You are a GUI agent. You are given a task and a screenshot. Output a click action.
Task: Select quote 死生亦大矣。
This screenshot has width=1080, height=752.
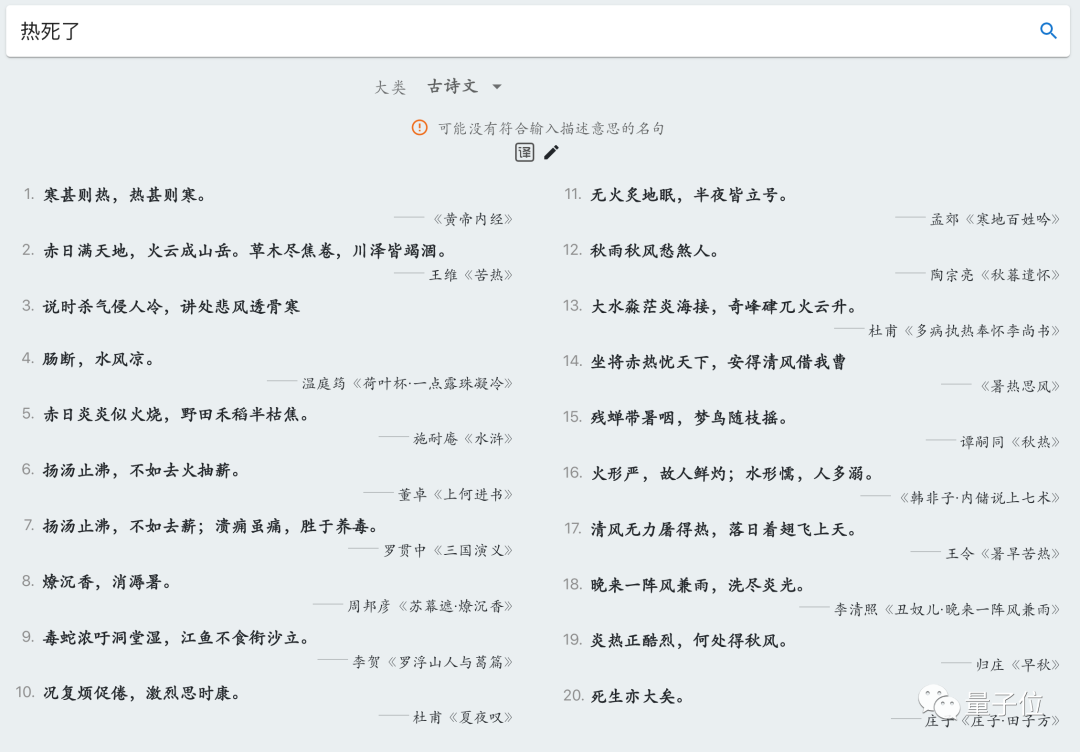coord(638,698)
